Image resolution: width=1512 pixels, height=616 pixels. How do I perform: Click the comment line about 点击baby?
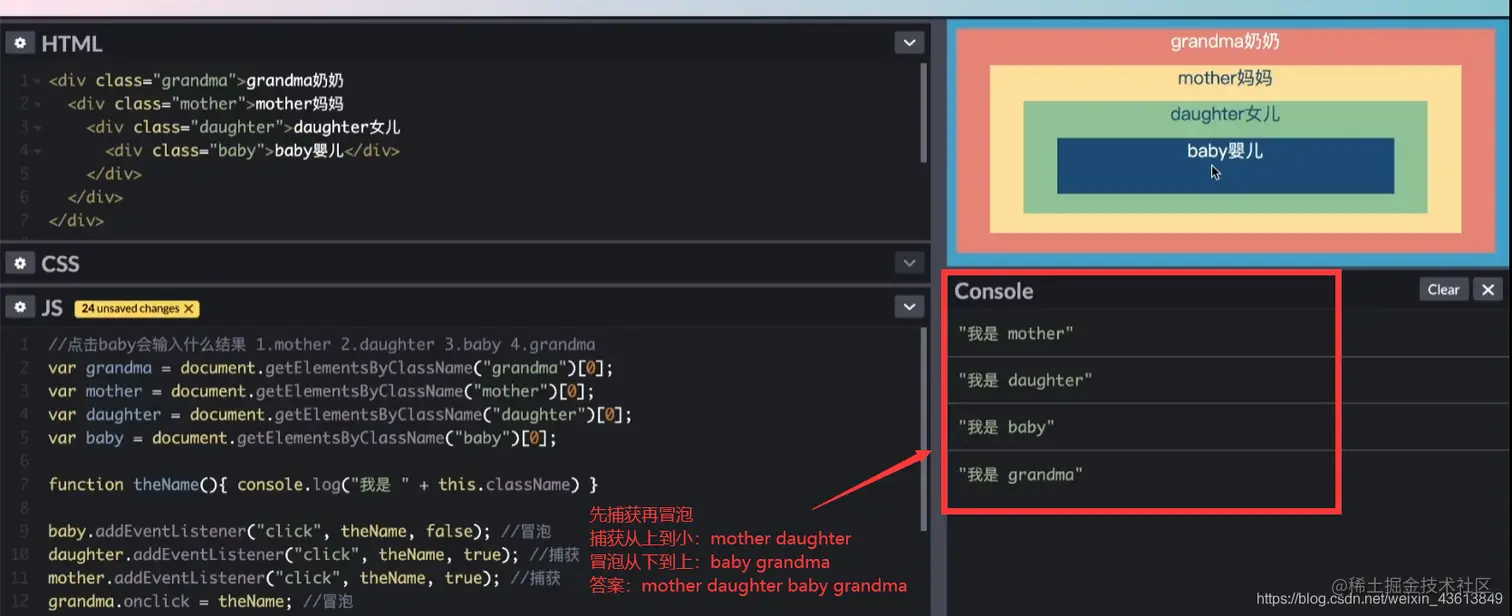[321, 344]
